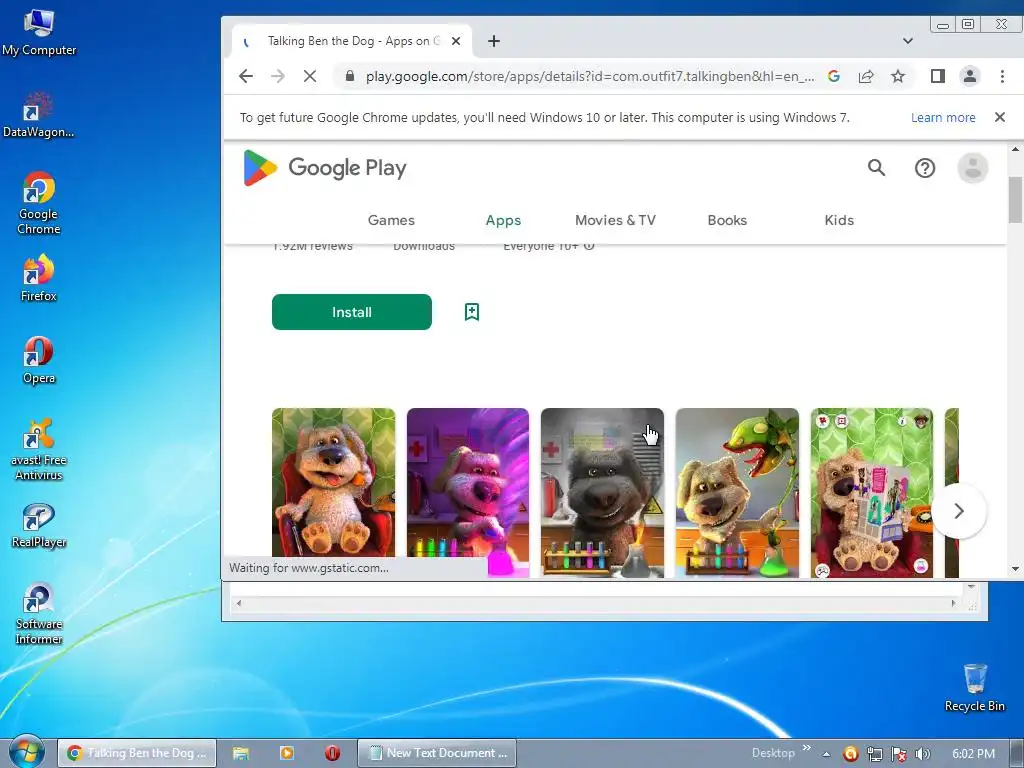1024x768 pixels.
Task: Open Chrome profile menu
Action: (970, 76)
